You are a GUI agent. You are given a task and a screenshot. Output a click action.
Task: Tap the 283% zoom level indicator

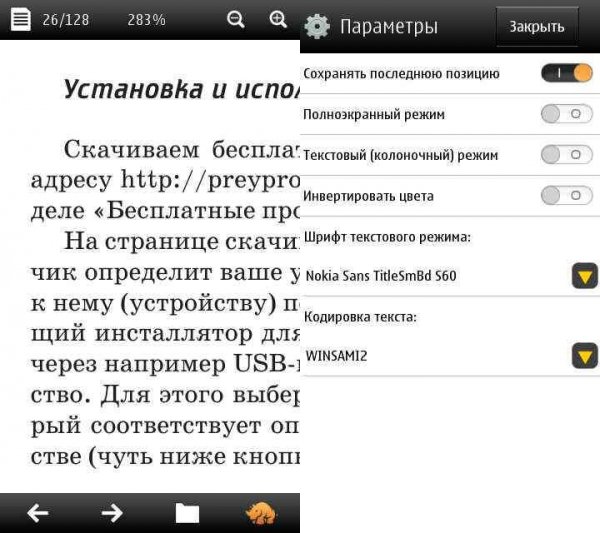click(x=146, y=20)
